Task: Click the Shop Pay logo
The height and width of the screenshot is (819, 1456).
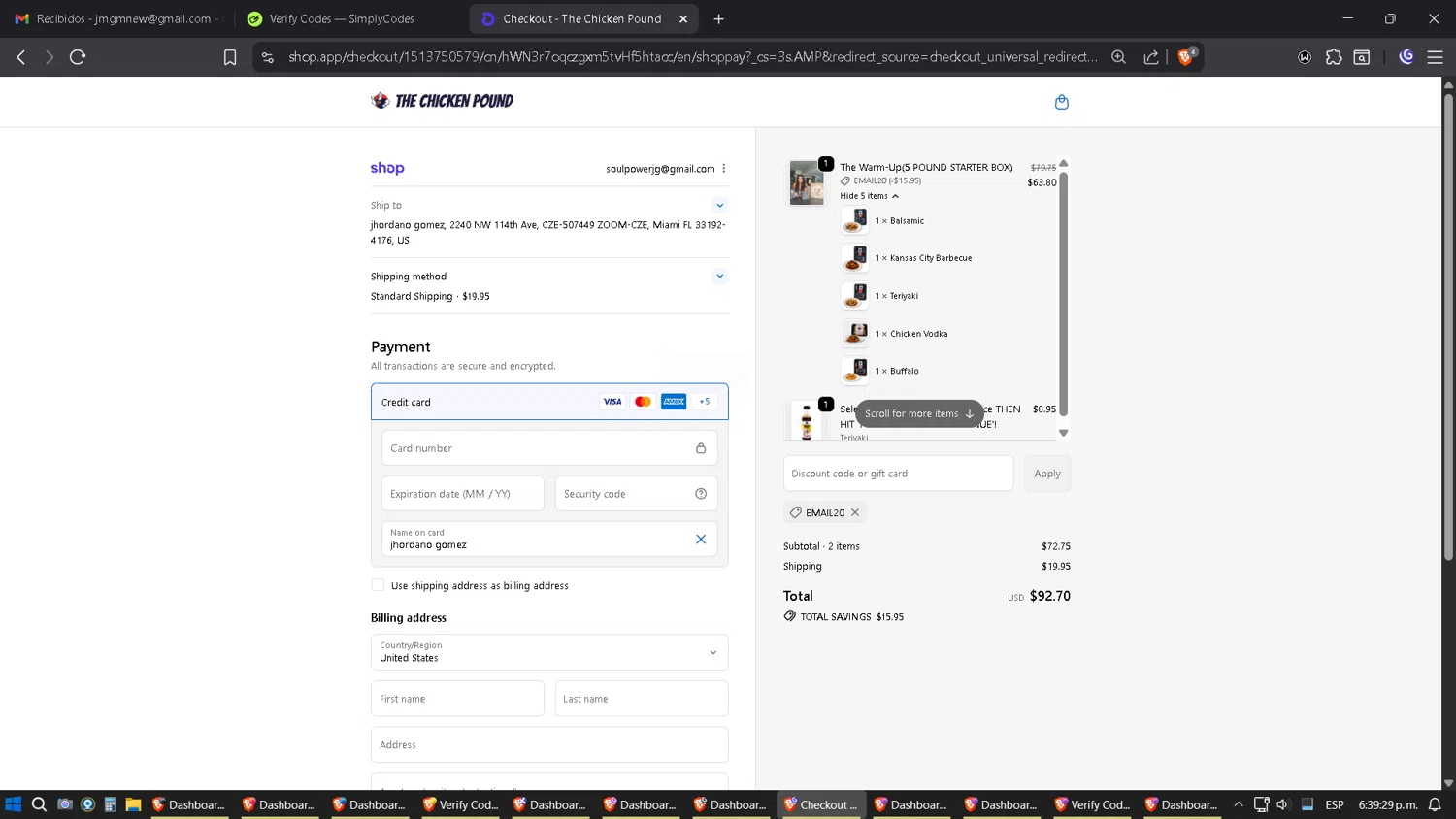Action: pos(387,168)
